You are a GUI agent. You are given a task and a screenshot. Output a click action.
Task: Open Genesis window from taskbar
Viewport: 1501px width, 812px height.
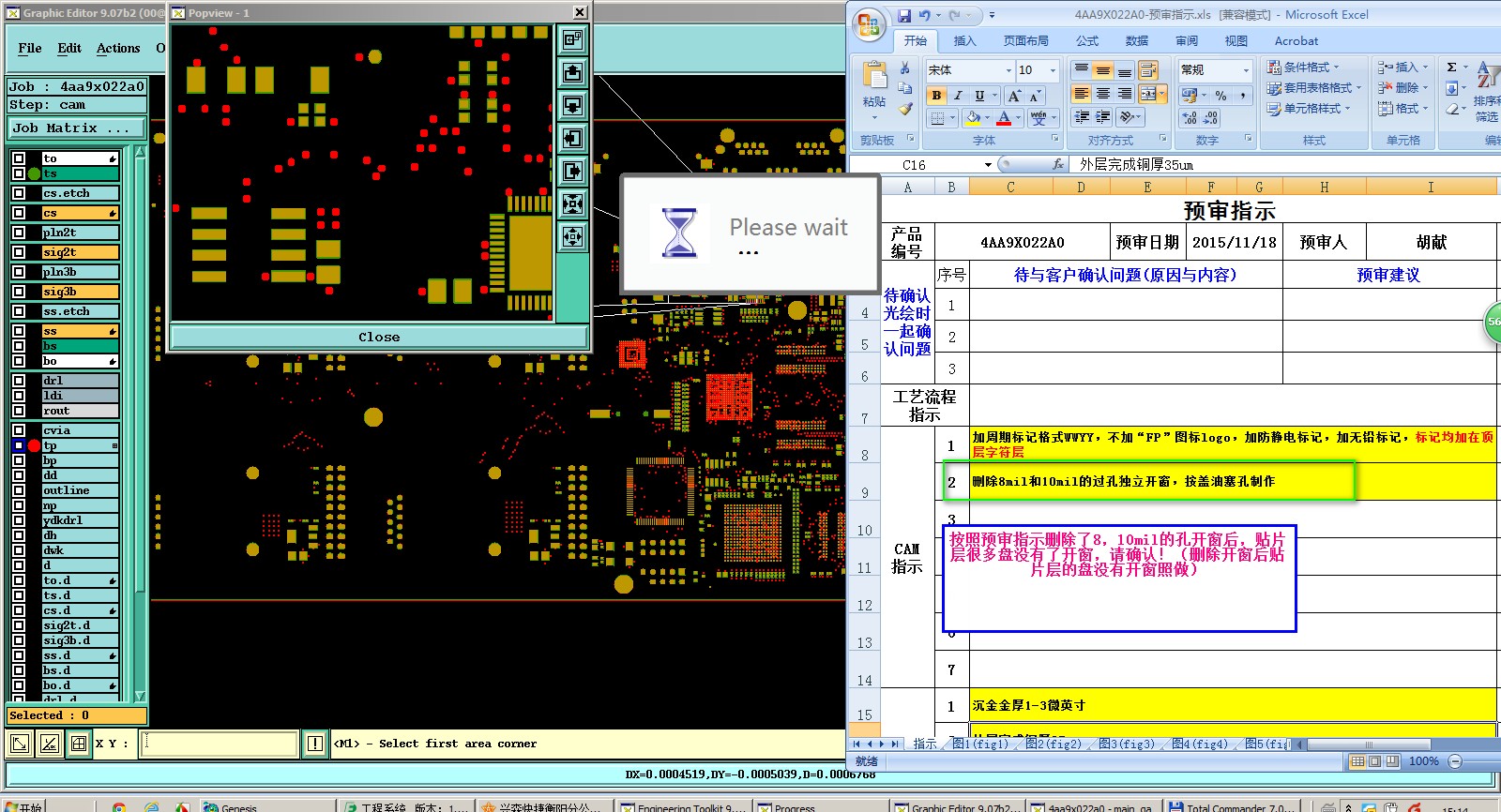(270, 806)
